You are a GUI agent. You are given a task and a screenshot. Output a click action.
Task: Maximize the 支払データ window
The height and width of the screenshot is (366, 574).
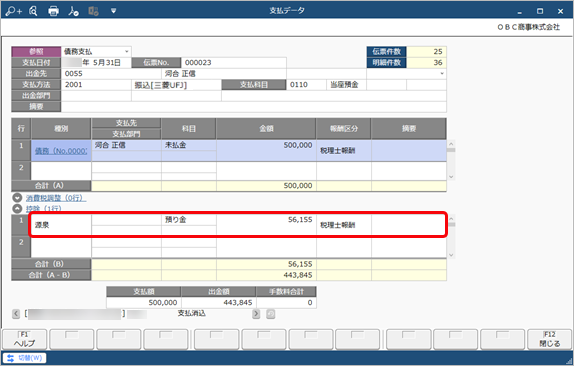pos(540,11)
